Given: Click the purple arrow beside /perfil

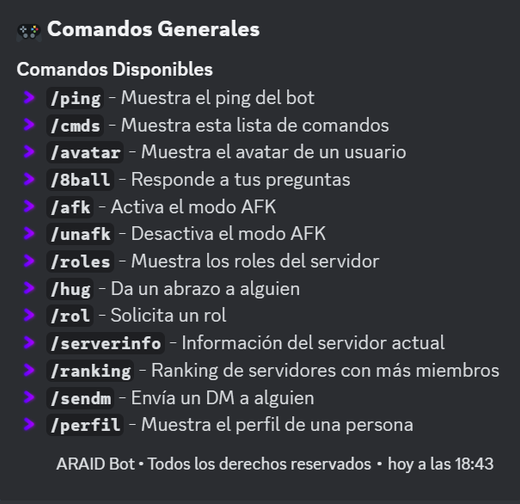Looking at the screenshot, I should tap(29, 424).
